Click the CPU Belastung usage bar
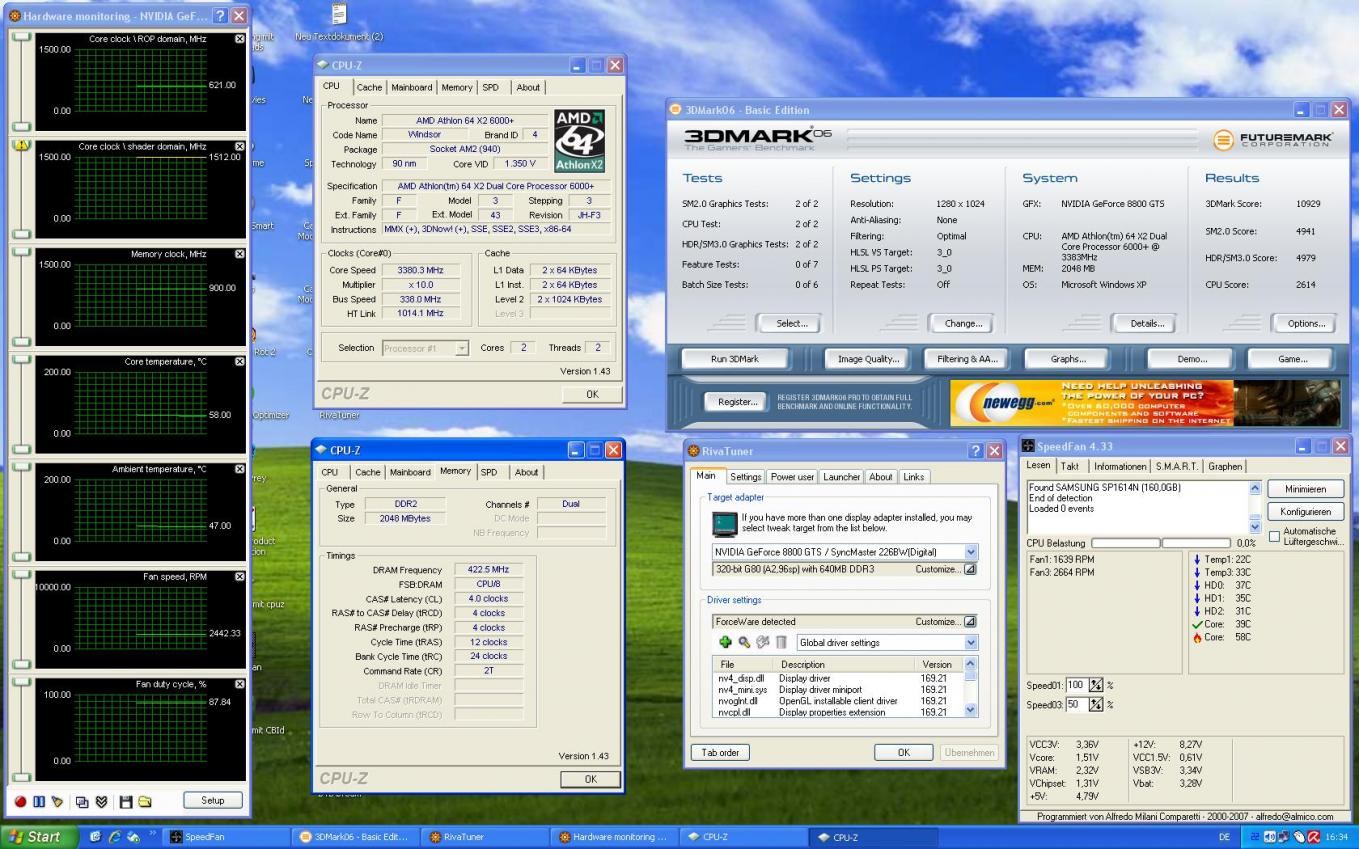The width and height of the screenshot is (1359, 849). (x=1160, y=543)
